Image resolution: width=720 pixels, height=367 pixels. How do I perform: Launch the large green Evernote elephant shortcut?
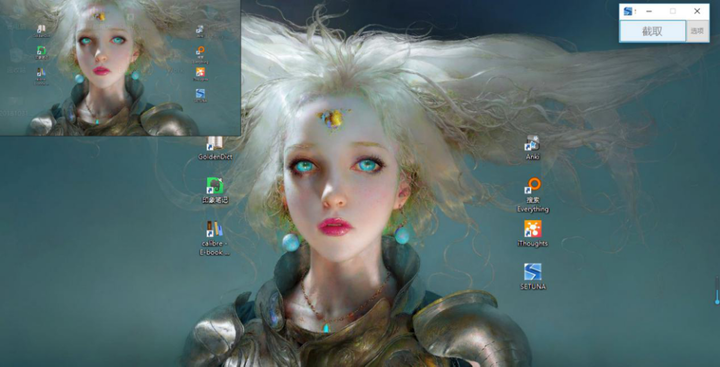pyautogui.click(x=215, y=190)
